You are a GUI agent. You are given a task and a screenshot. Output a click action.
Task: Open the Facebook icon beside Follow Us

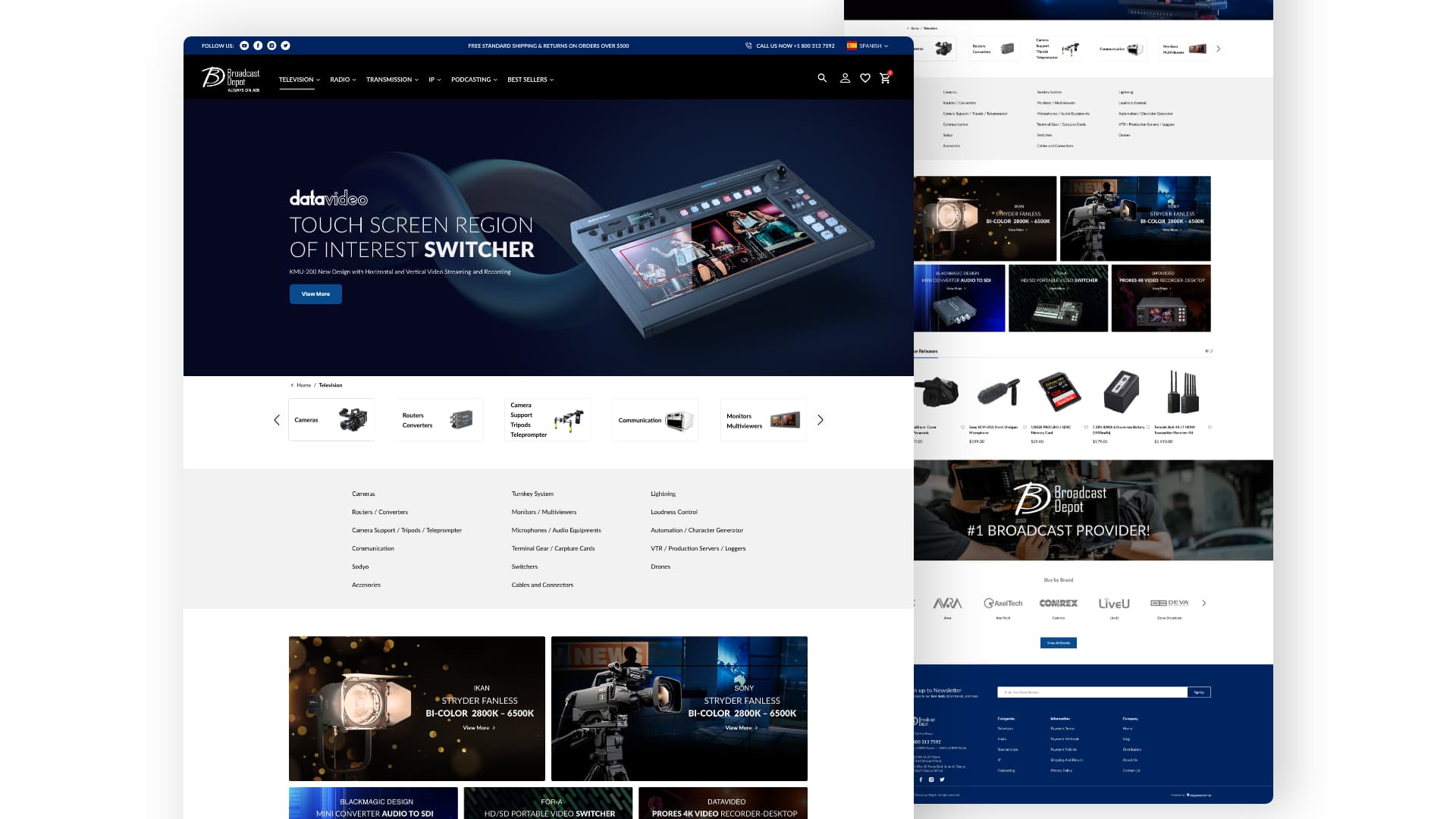[258, 45]
